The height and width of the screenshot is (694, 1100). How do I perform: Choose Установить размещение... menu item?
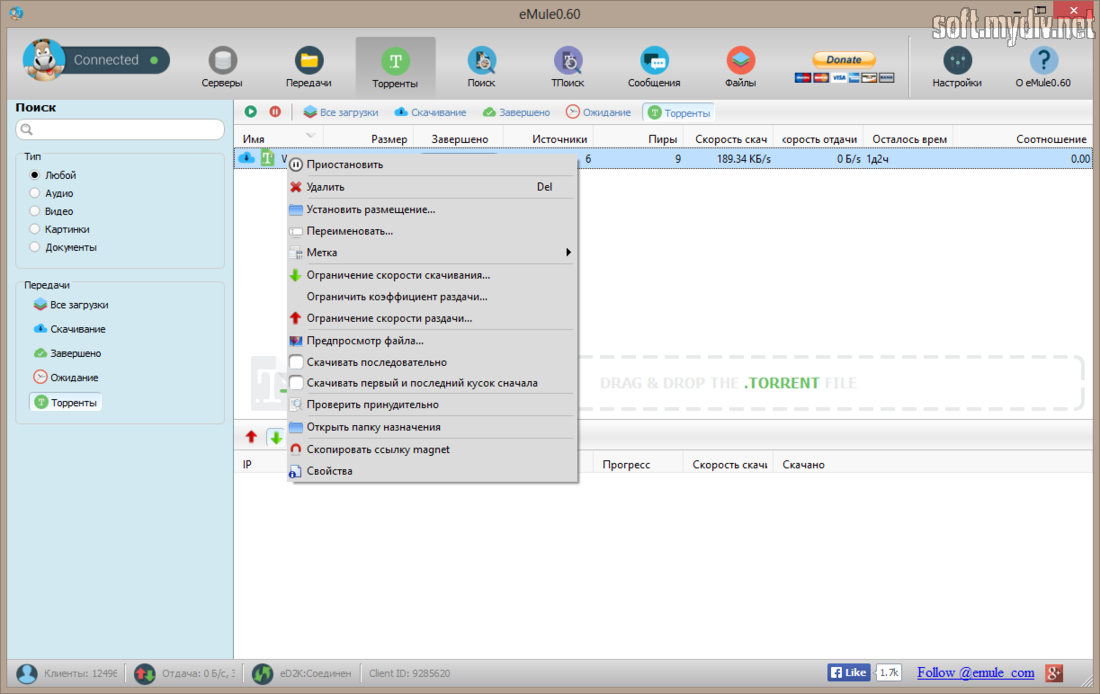coord(432,209)
